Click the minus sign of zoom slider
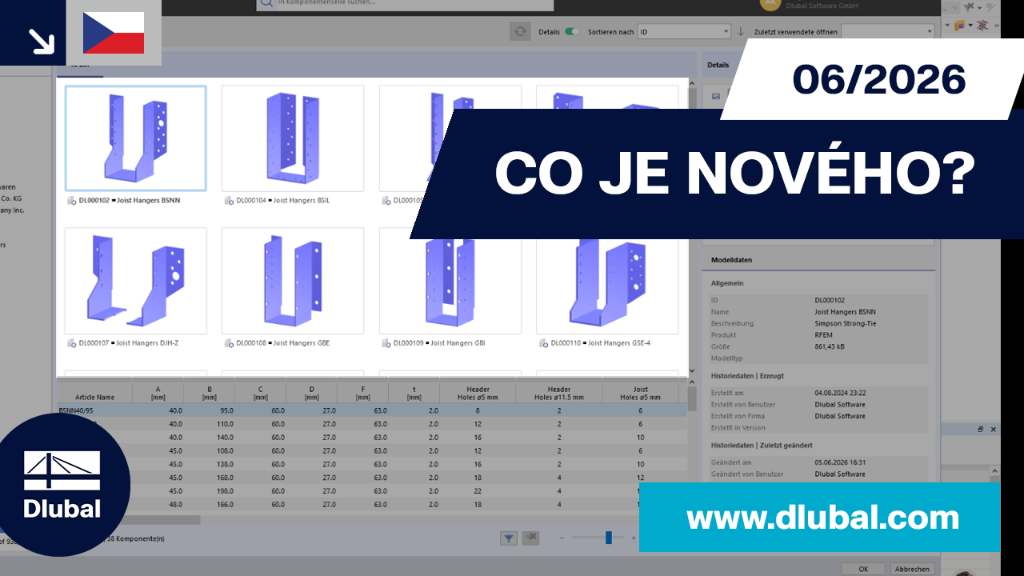Image resolution: width=1024 pixels, height=576 pixels. coord(562,538)
